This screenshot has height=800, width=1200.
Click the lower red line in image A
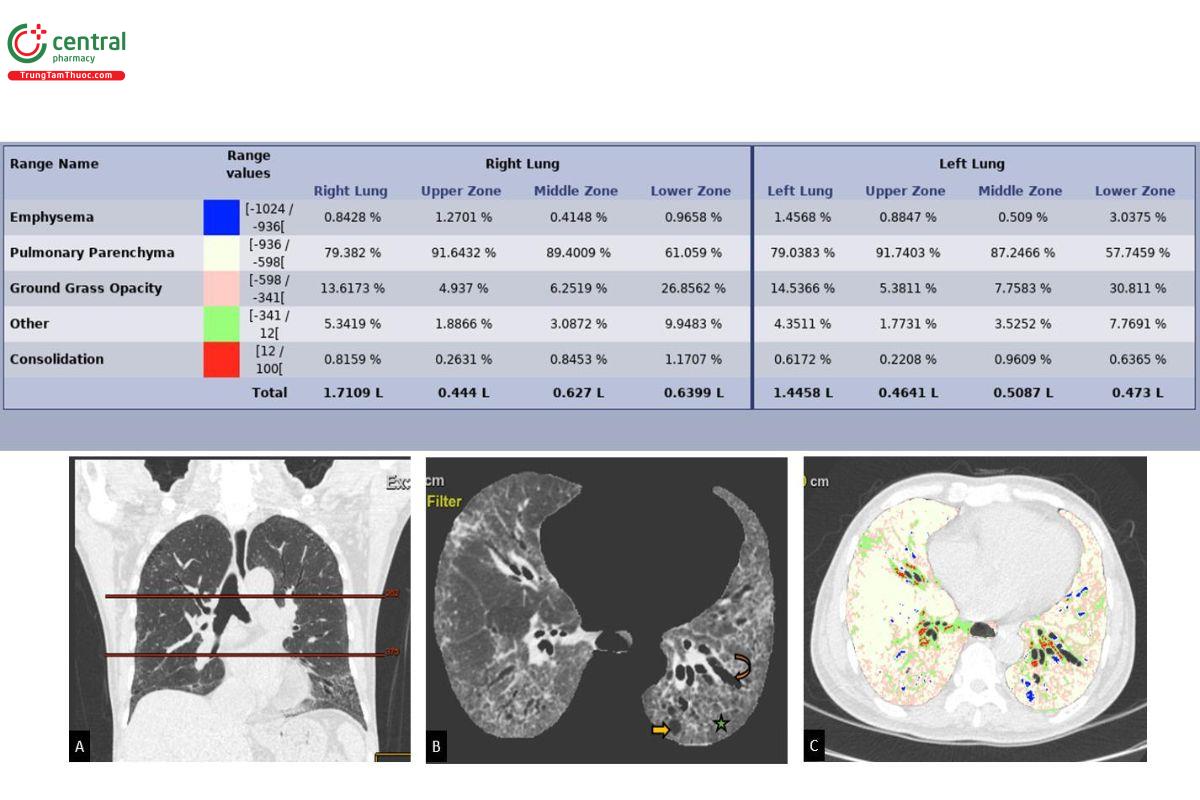click(250, 656)
